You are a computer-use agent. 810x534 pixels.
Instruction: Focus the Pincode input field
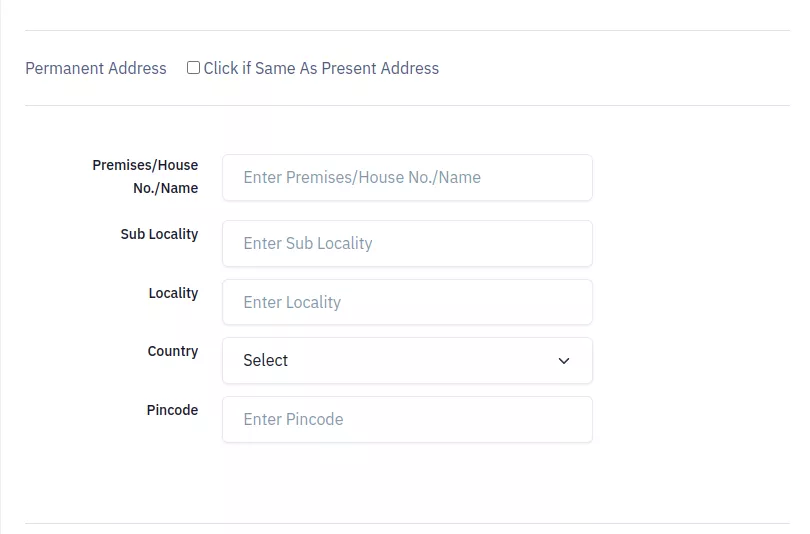(x=407, y=419)
